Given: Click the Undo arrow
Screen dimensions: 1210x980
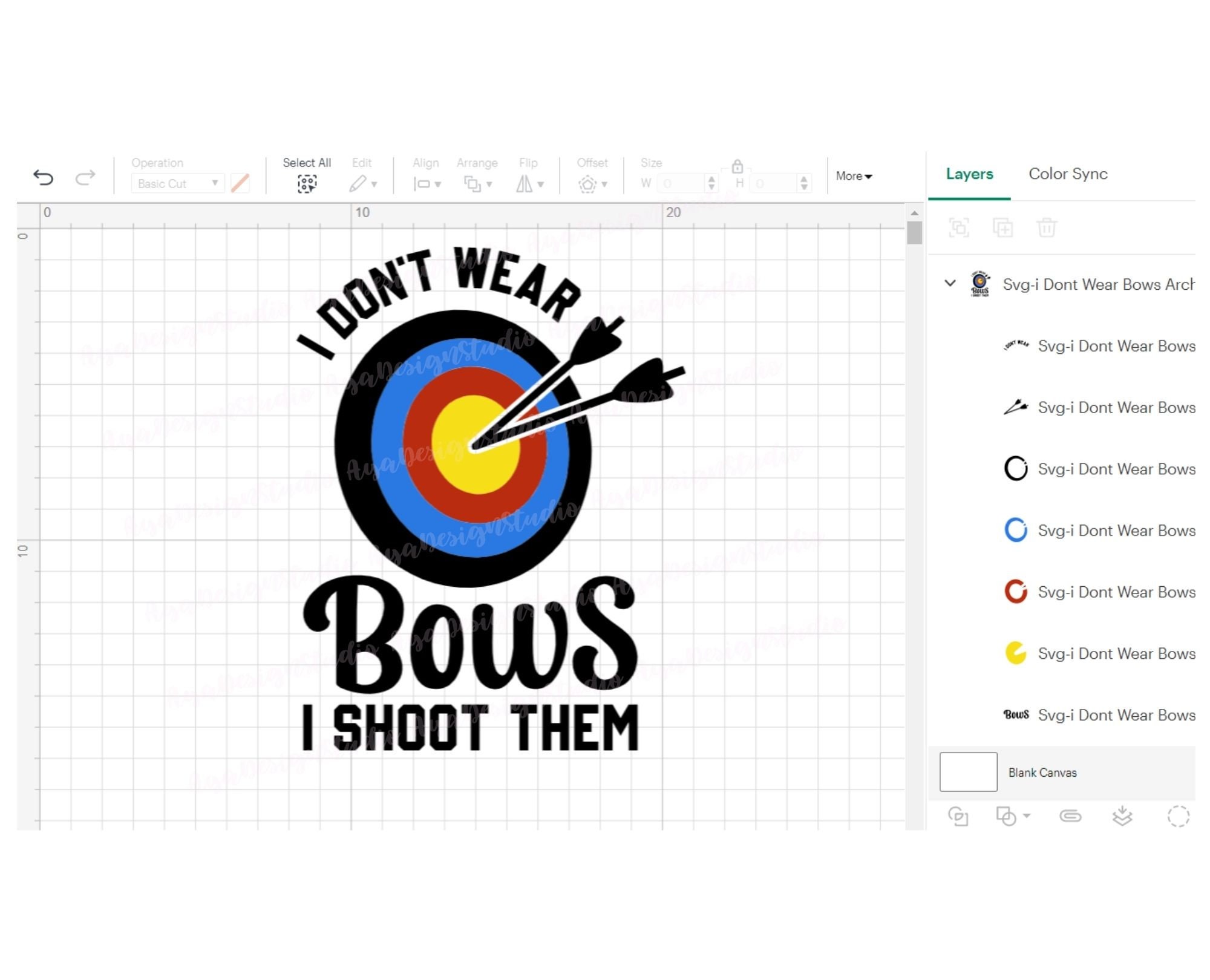Looking at the screenshot, I should 43,177.
